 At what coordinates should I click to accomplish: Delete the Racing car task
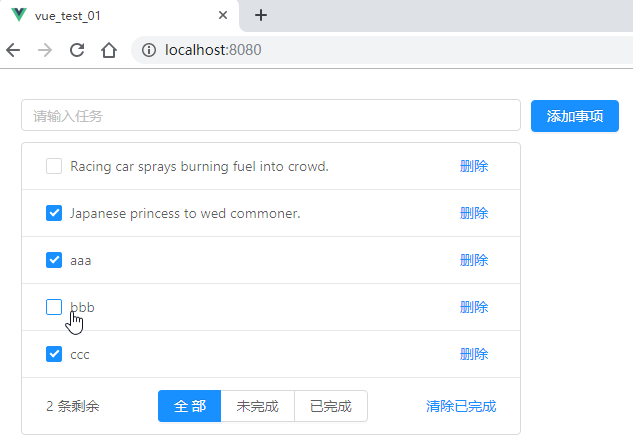[474, 166]
